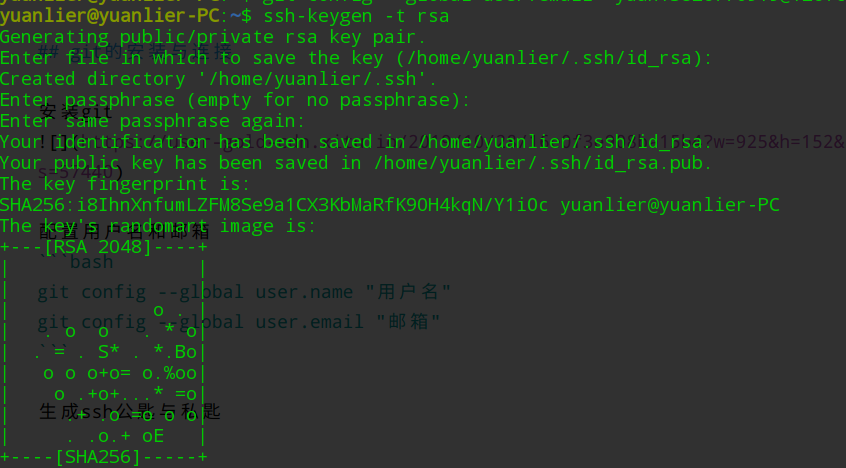The width and height of the screenshot is (846, 468).
Task: Click the yuanlier@yuanlier-PC shell prompt
Action: [x=110, y=16]
